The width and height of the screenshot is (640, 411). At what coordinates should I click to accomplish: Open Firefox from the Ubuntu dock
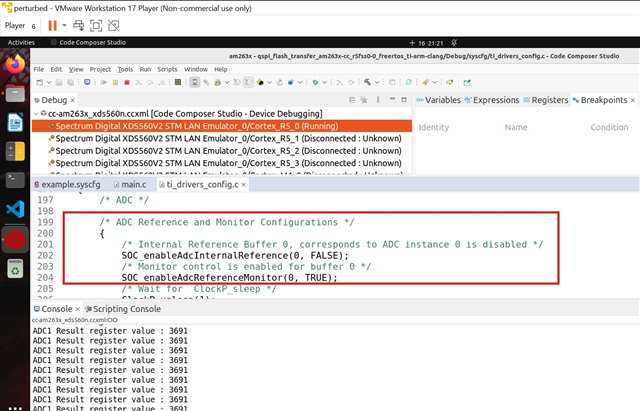point(16,64)
